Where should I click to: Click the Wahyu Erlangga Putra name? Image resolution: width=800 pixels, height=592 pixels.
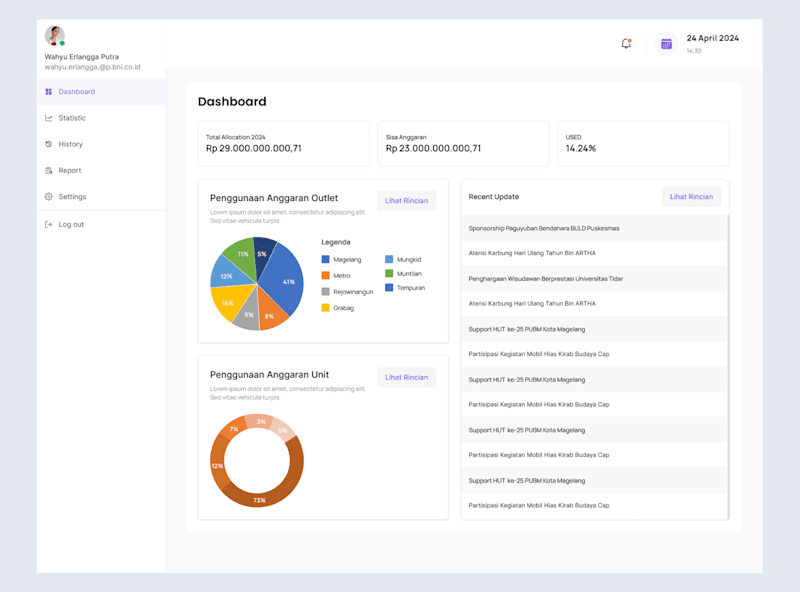82,57
